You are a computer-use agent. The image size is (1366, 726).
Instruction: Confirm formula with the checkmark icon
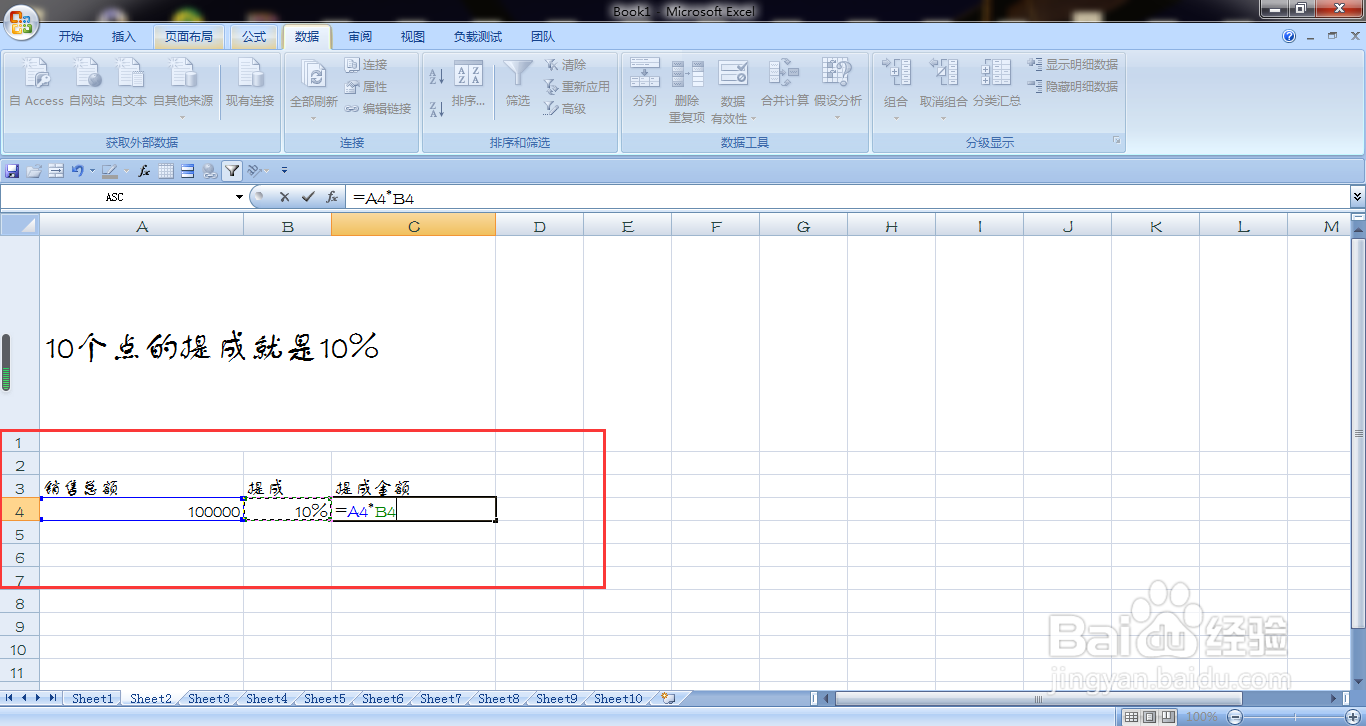coord(308,198)
